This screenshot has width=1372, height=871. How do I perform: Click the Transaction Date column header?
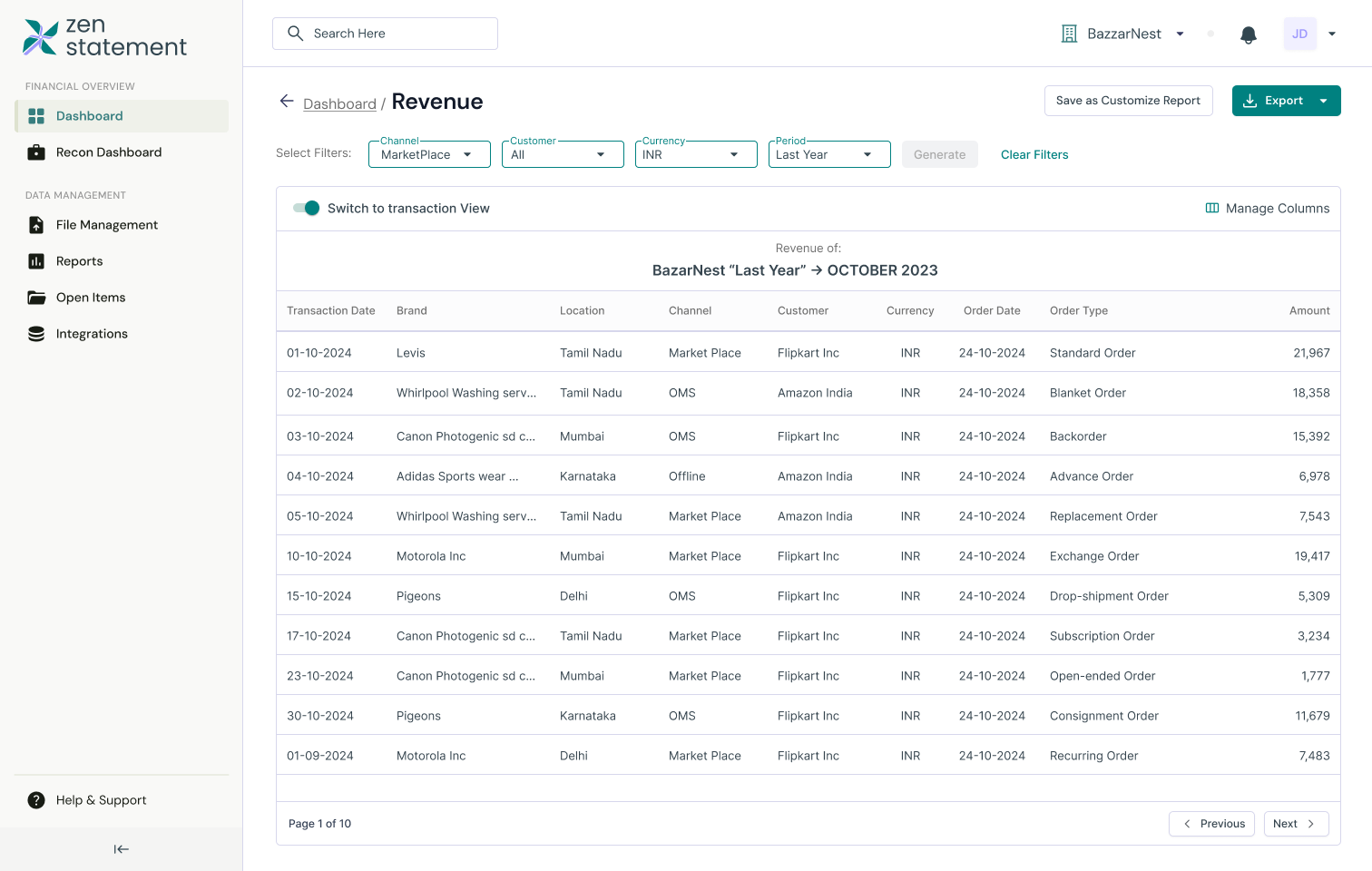[x=331, y=310]
